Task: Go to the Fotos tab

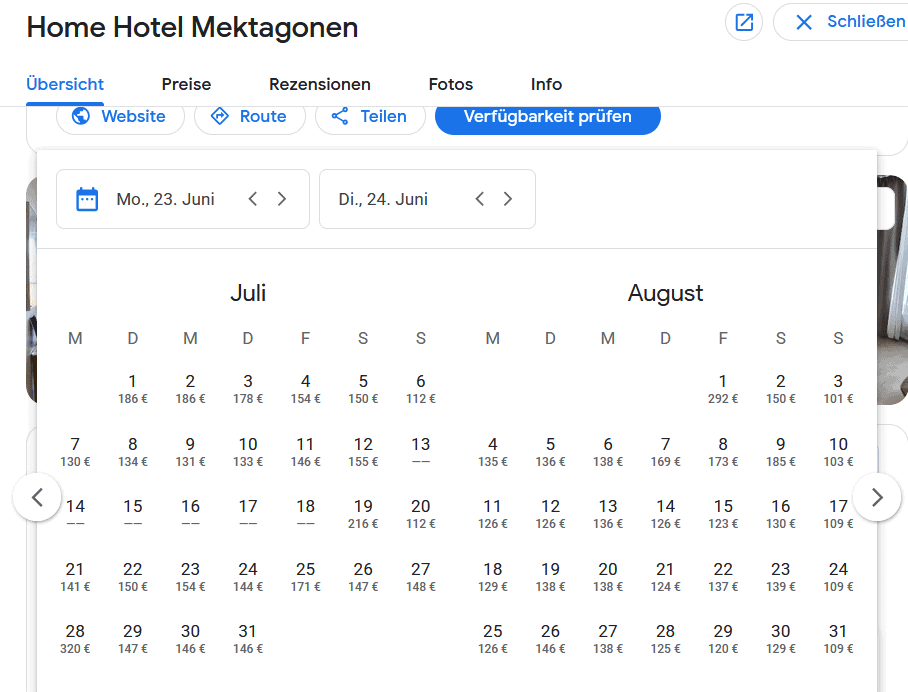Action: pos(450,84)
